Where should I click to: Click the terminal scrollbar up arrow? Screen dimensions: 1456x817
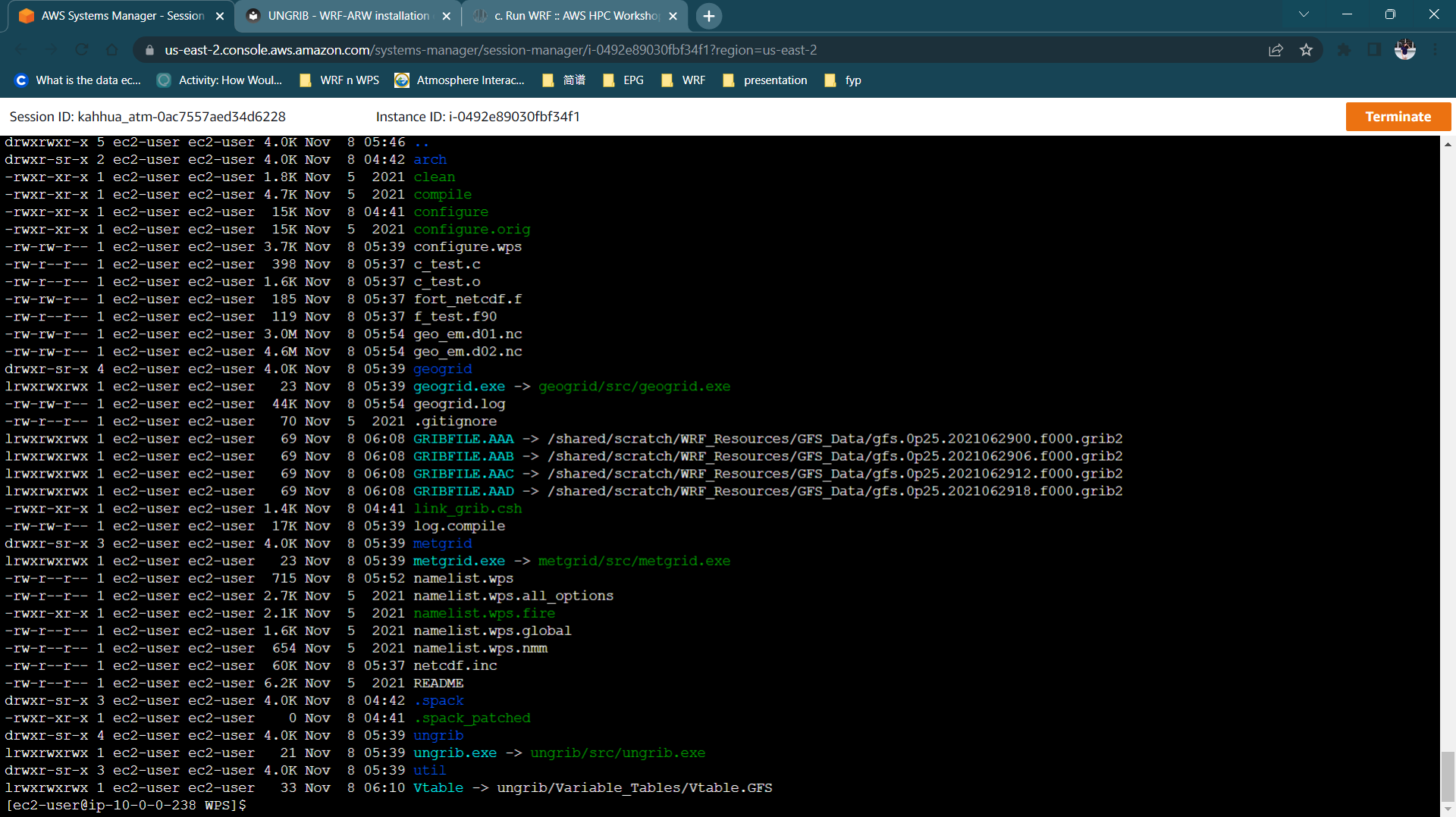point(1448,144)
